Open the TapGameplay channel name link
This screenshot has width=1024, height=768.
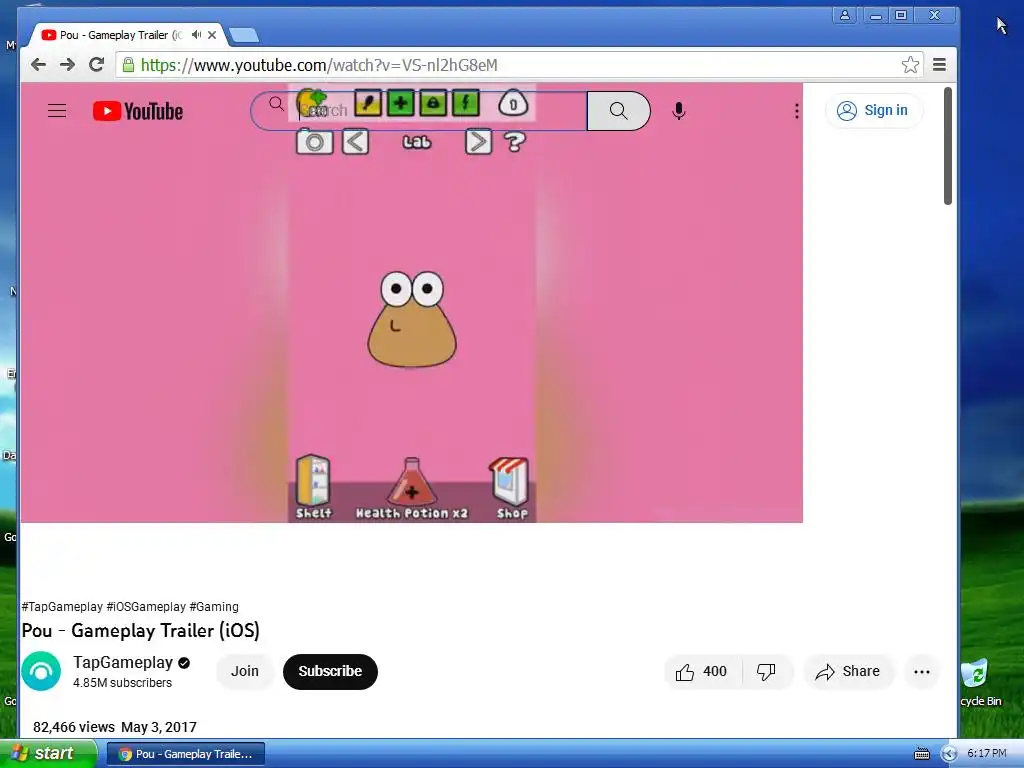tap(123, 663)
